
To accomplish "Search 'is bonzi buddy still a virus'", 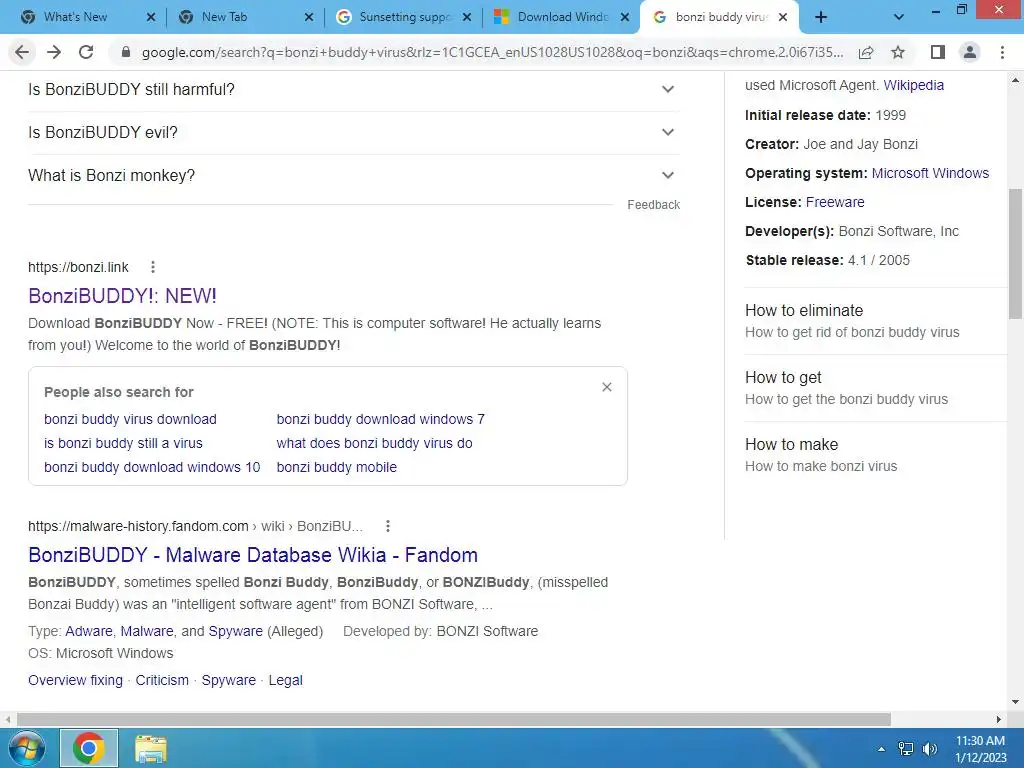I will 123,443.
